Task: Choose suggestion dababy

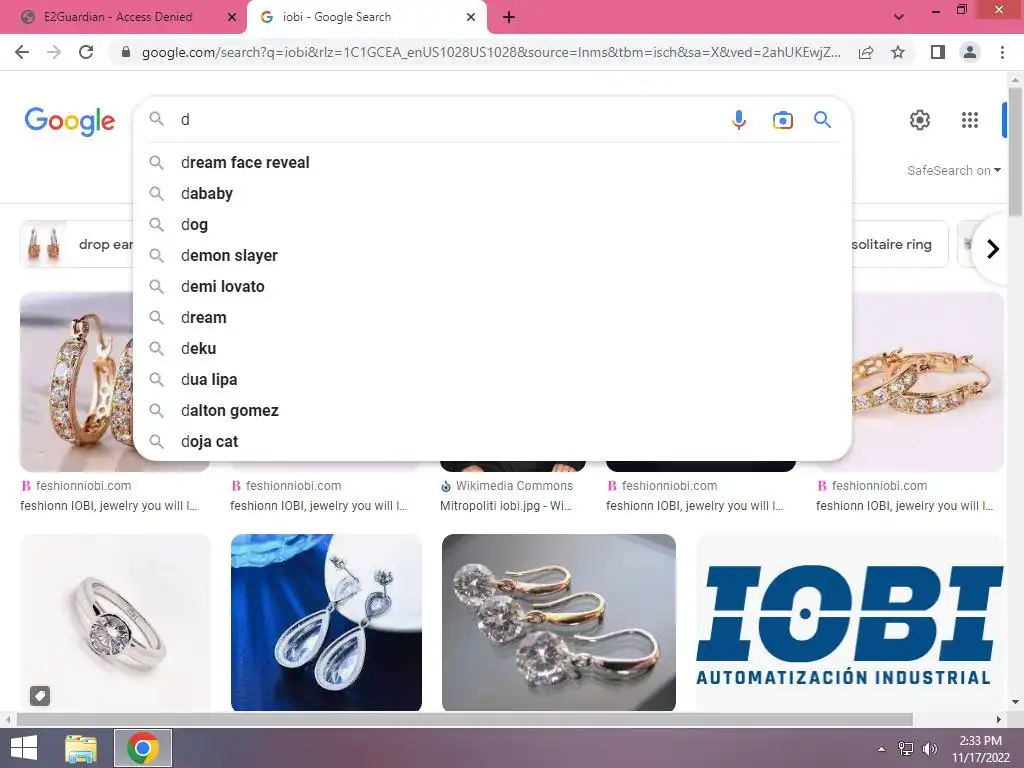Action: pos(492,193)
